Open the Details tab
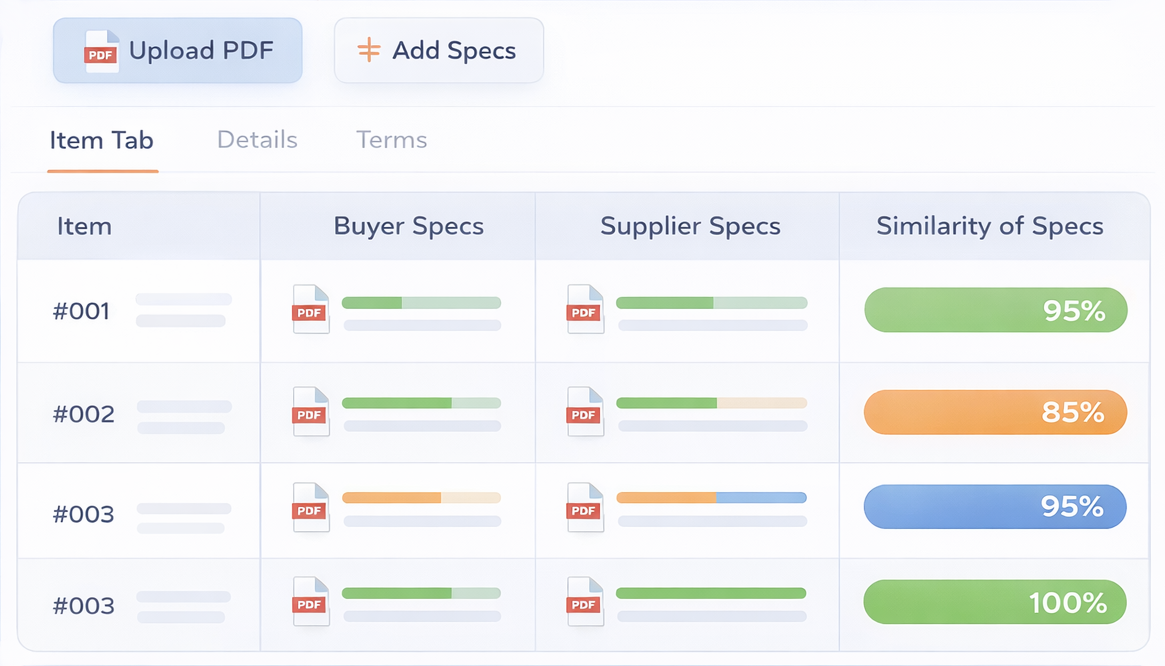This screenshot has width=1165, height=666. 257,140
